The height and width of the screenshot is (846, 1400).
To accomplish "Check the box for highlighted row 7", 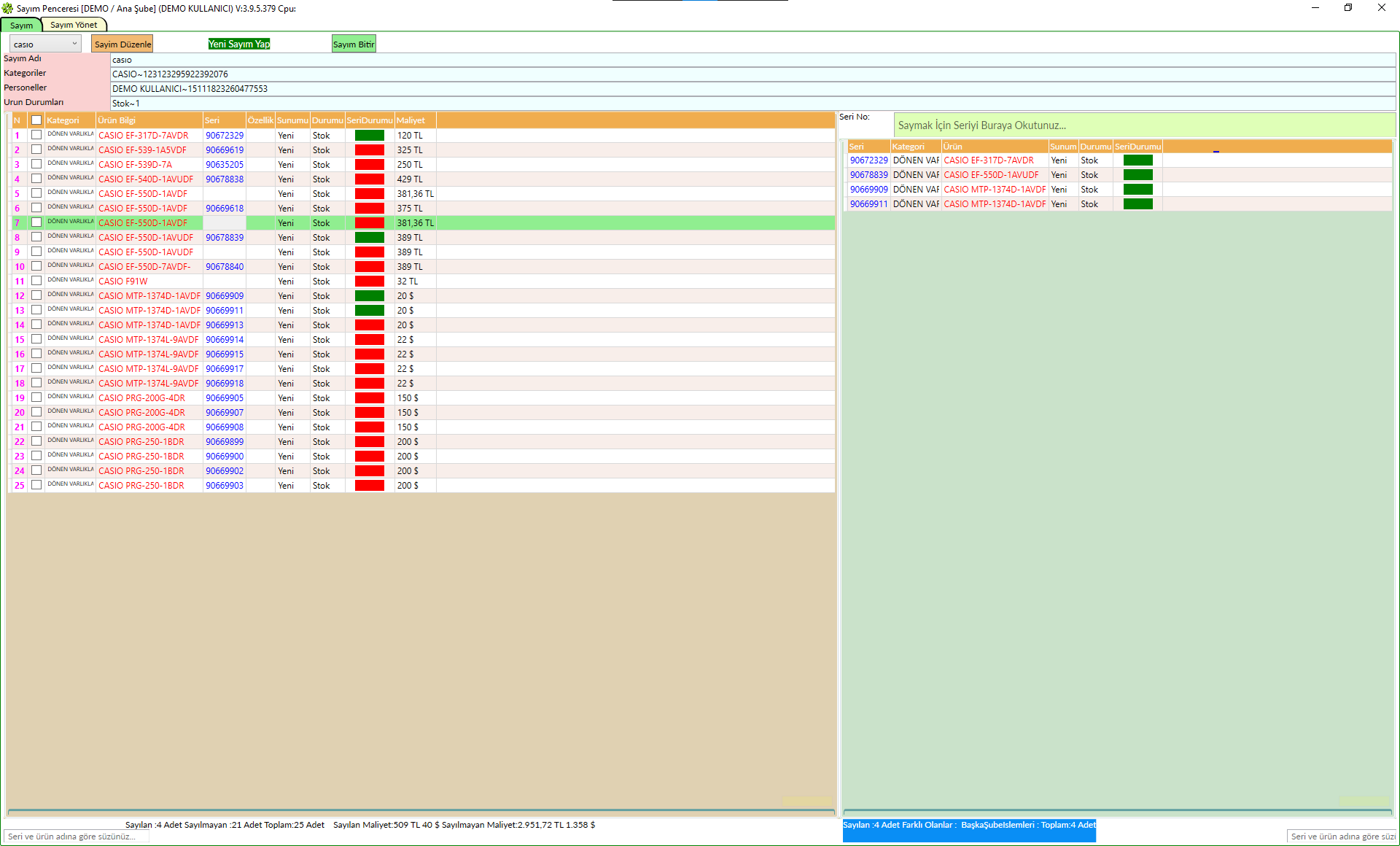I will (x=36, y=222).
